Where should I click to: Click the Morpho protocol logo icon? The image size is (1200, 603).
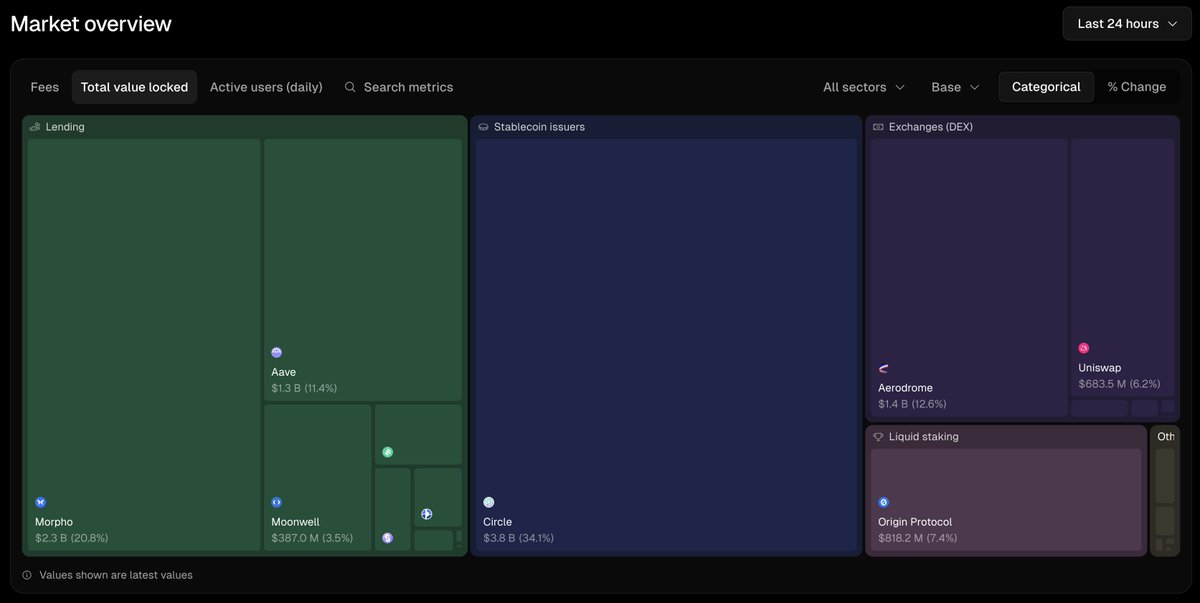coord(41,502)
